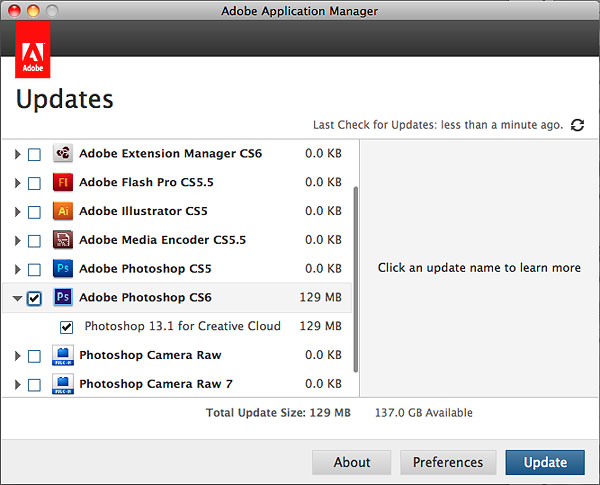The image size is (600, 485).
Task: Click the Adobe Flash Pro CS5.5 icon
Action: point(62,183)
